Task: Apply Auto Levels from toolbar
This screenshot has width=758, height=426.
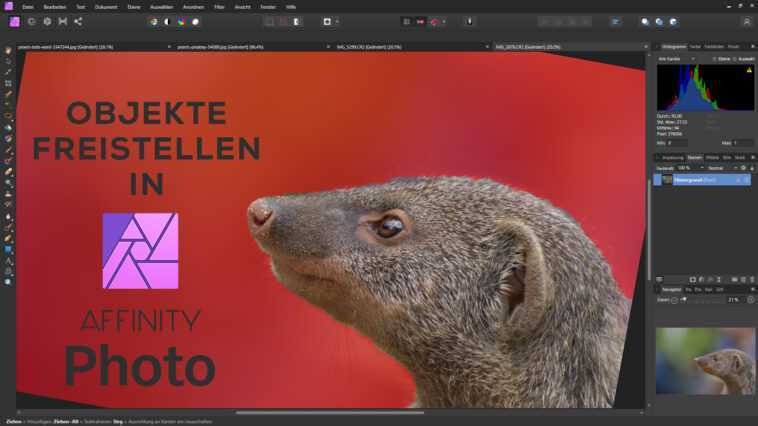Action: [153, 22]
